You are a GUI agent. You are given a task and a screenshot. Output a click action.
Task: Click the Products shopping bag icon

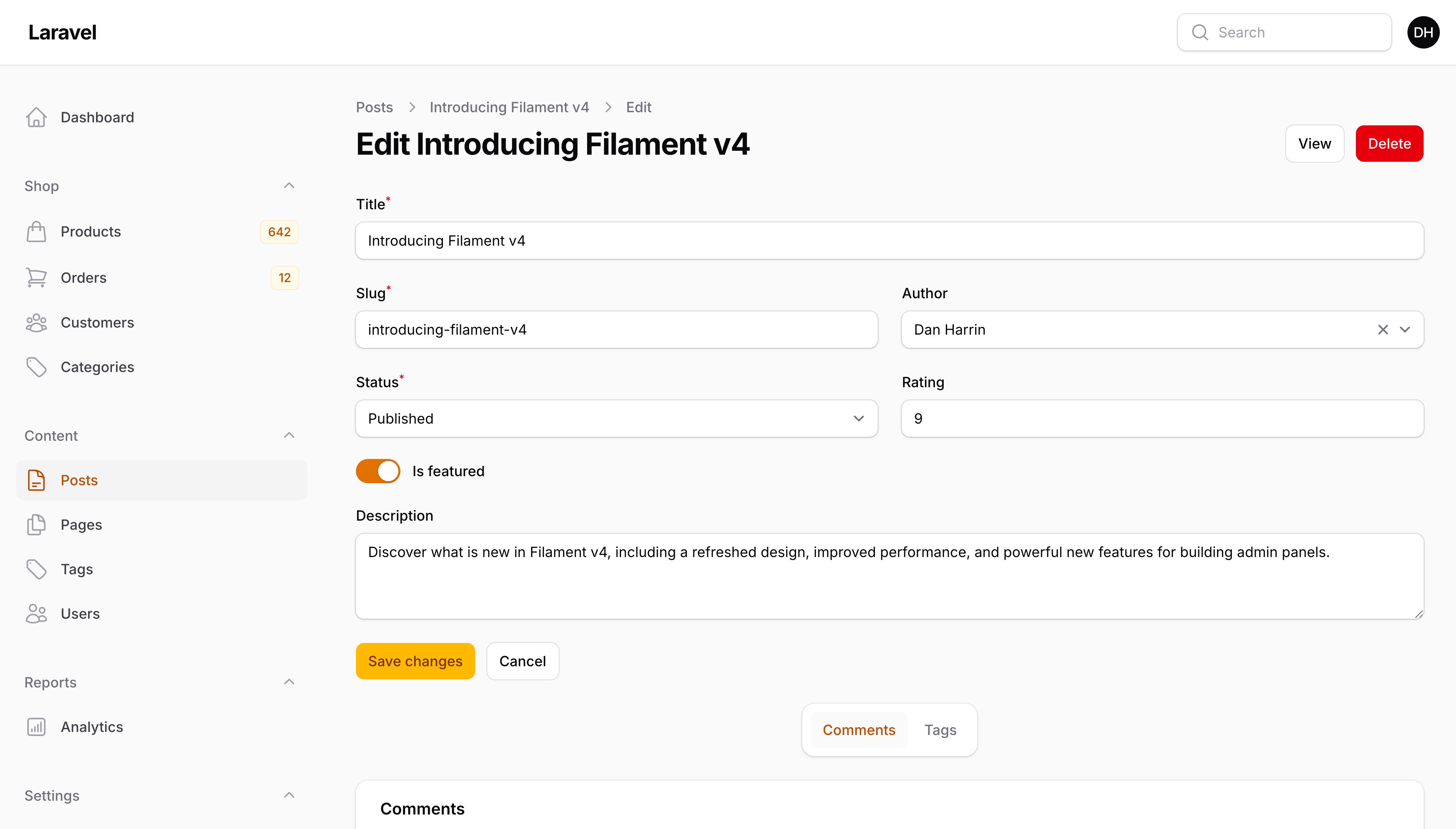point(36,232)
